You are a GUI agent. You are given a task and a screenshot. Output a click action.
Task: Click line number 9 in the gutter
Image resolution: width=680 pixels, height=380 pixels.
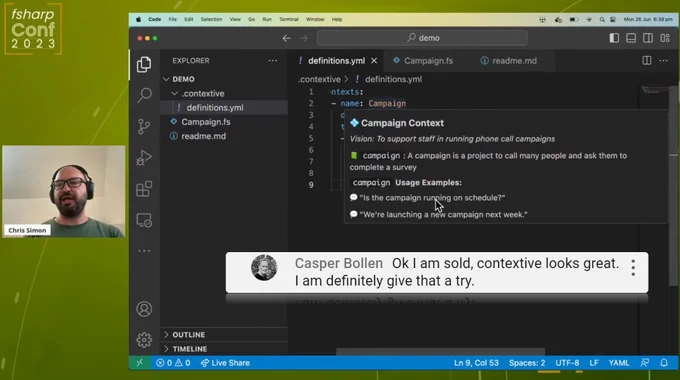pyautogui.click(x=311, y=185)
